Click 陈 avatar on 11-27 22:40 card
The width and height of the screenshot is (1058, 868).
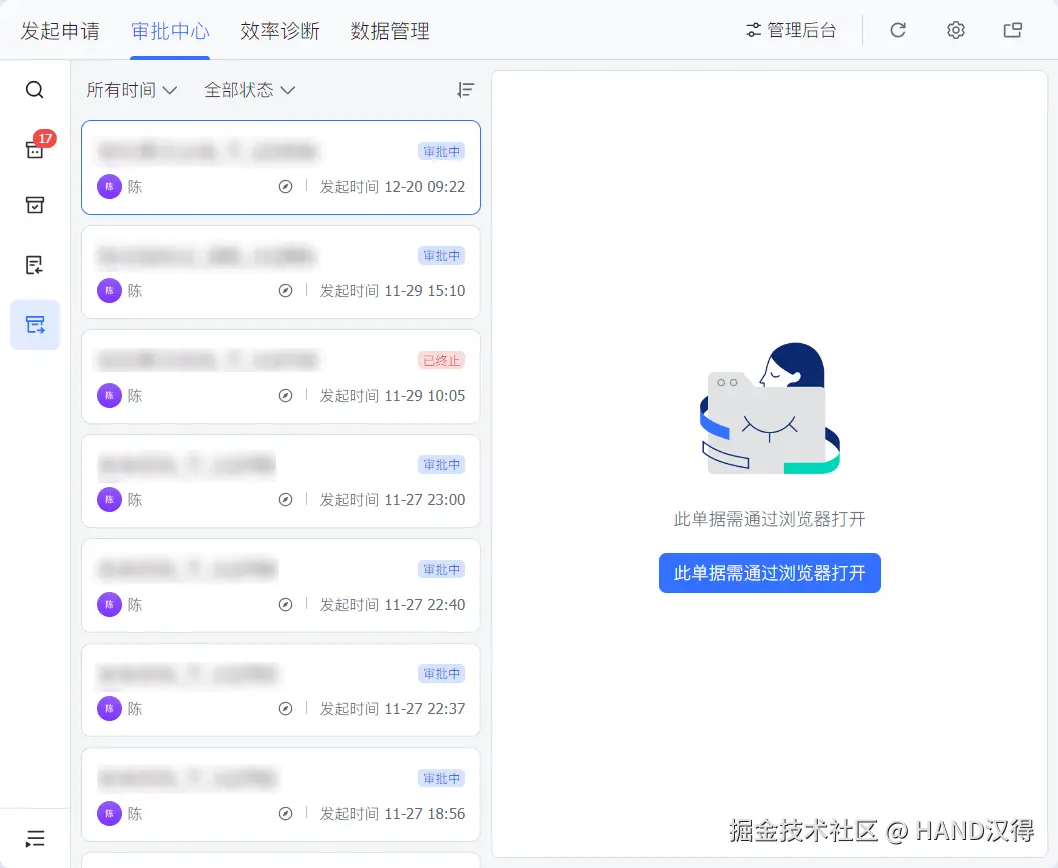109,605
